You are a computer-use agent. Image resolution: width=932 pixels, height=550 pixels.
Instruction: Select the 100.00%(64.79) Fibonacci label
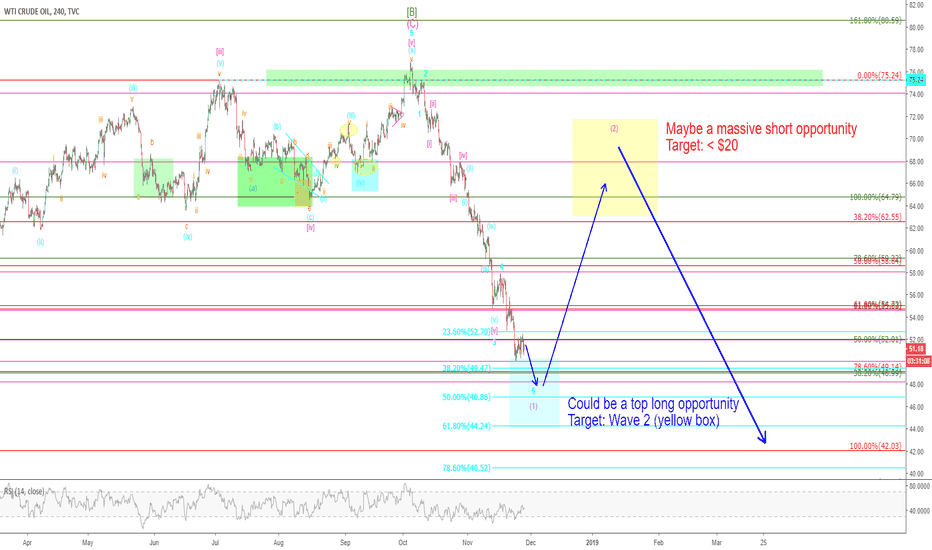point(875,197)
